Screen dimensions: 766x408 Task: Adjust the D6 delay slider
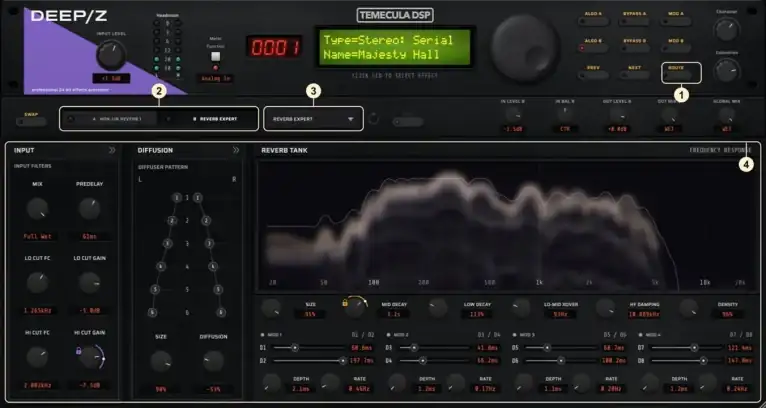coord(561,361)
